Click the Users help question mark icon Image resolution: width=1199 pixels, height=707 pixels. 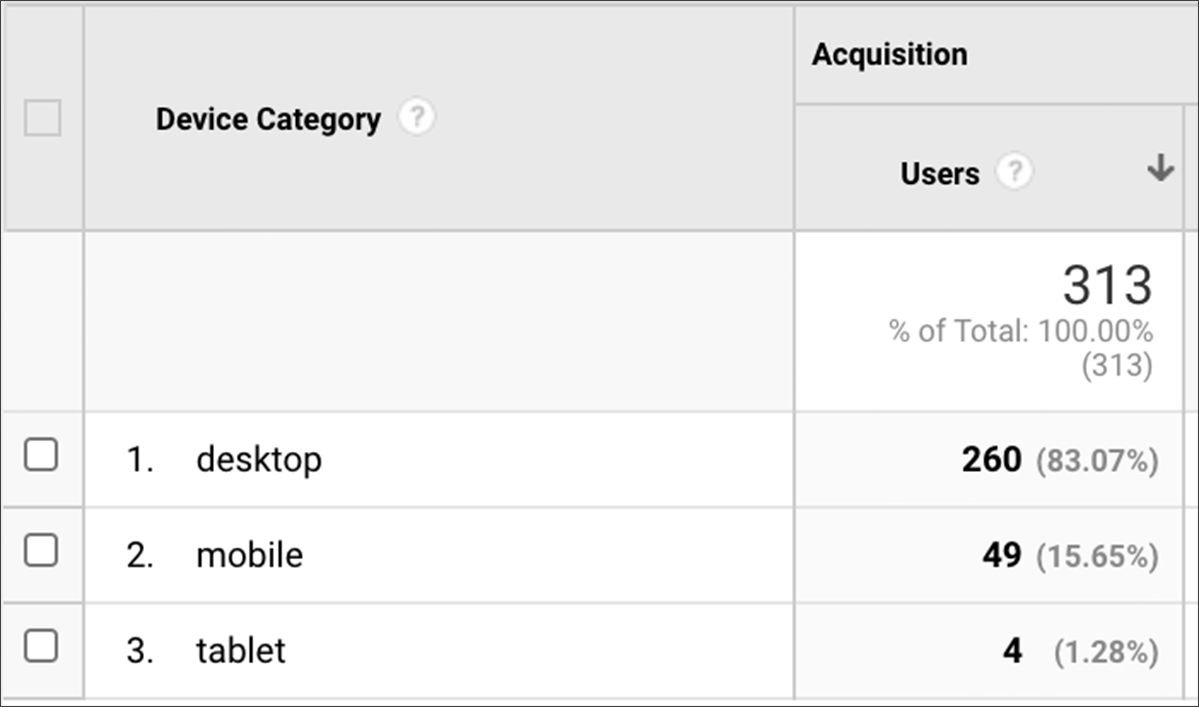tap(1015, 172)
